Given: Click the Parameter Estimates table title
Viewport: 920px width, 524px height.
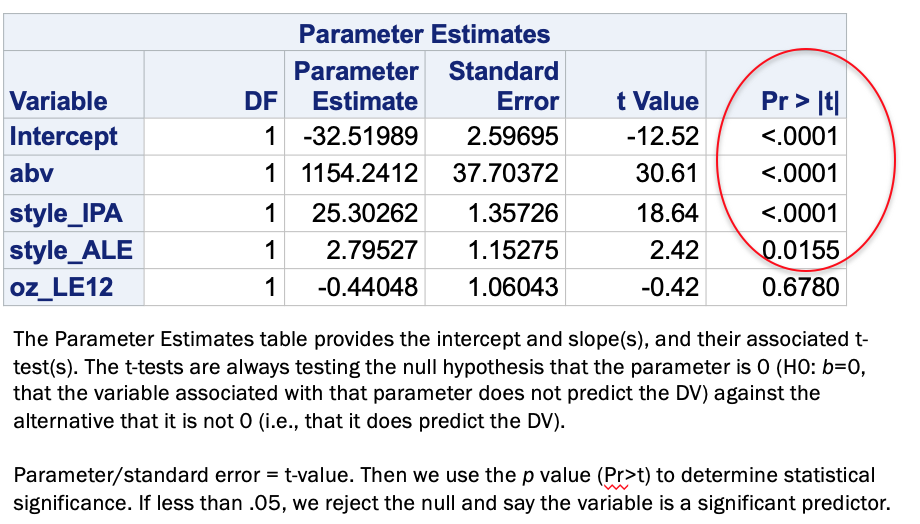Looking at the screenshot, I should [424, 33].
